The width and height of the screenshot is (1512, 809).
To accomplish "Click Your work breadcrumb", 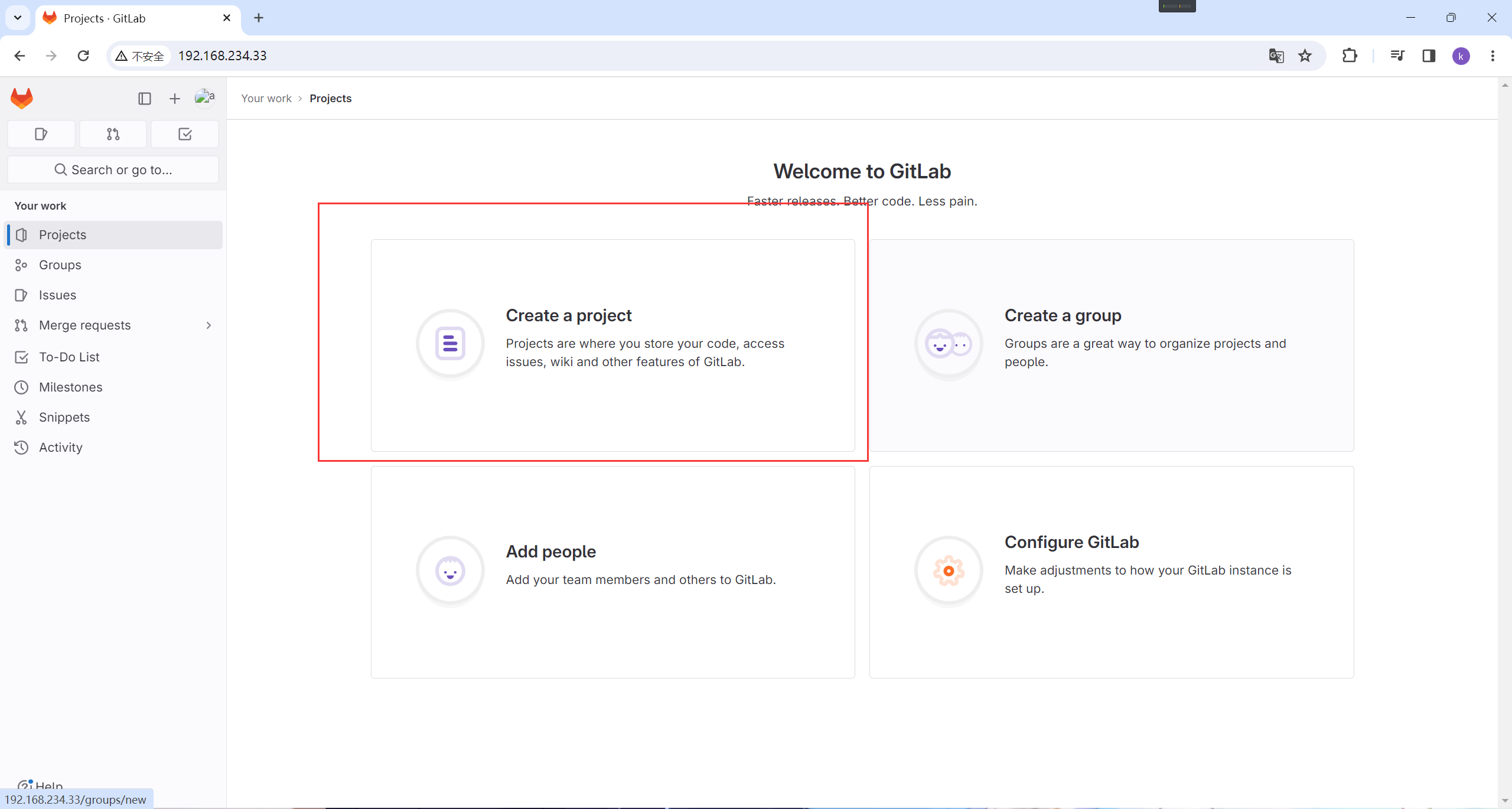I will (266, 99).
